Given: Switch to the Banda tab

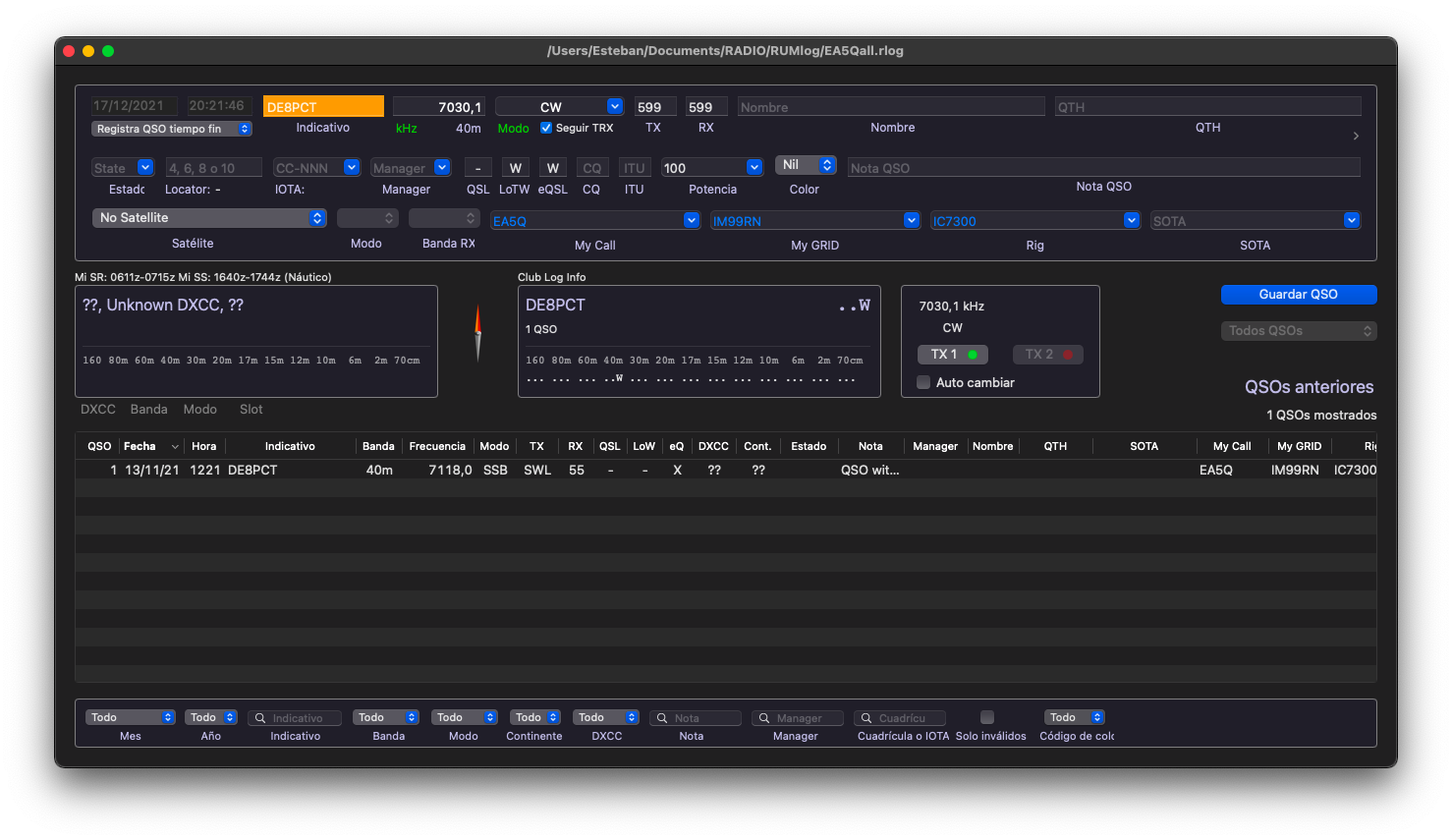Looking at the screenshot, I should pos(148,410).
